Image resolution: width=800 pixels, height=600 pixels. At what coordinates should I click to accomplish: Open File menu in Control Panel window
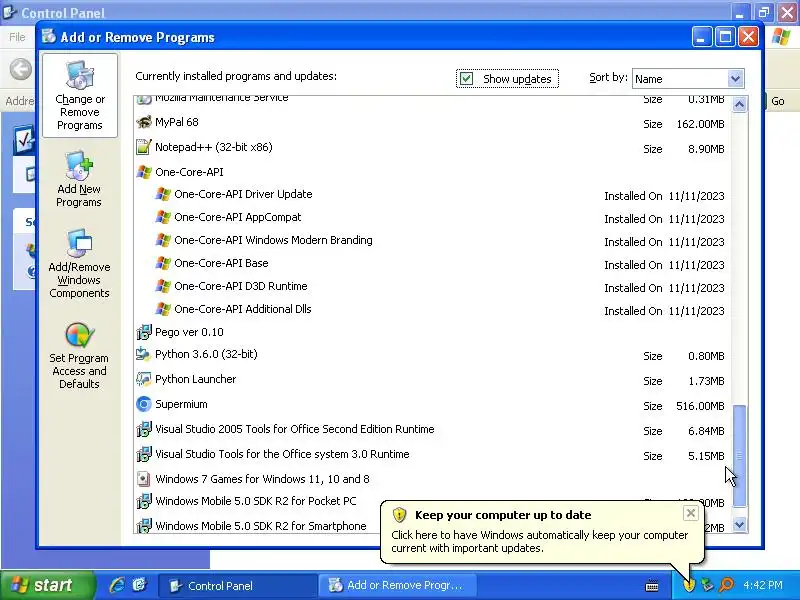pyautogui.click(x=17, y=37)
